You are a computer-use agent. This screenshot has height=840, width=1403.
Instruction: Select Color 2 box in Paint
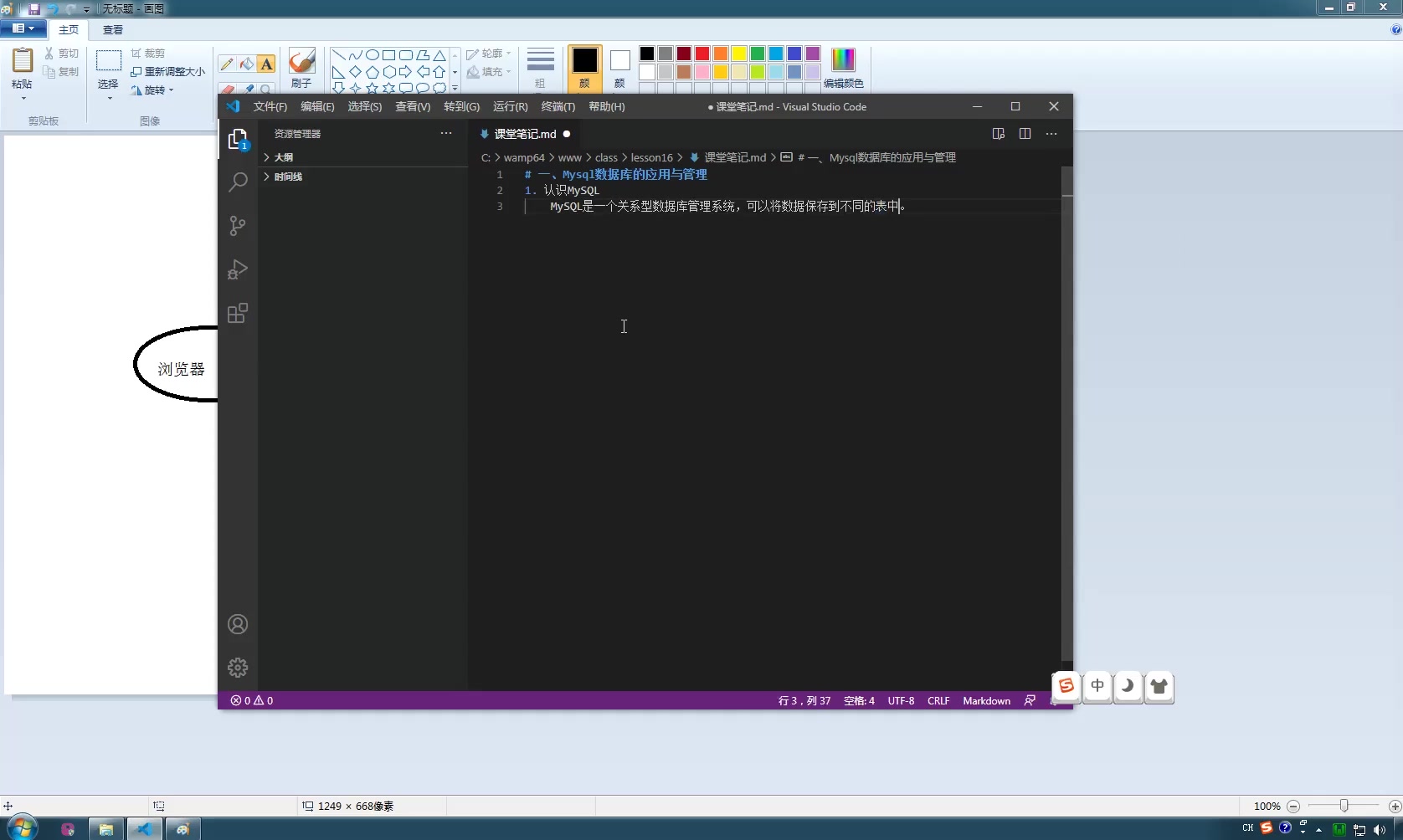coord(619,67)
